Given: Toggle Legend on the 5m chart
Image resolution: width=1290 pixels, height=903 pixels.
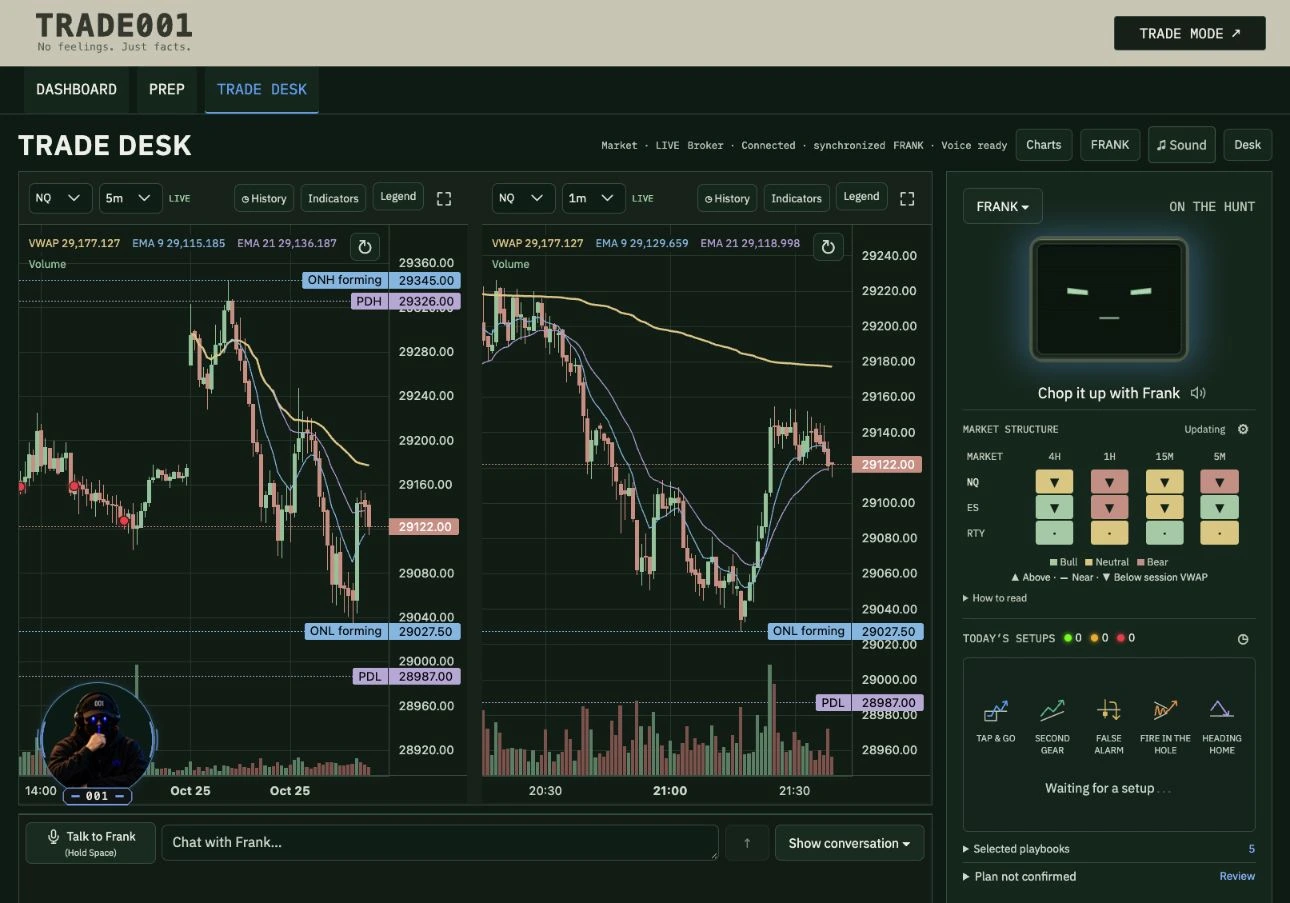Looking at the screenshot, I should [398, 197].
